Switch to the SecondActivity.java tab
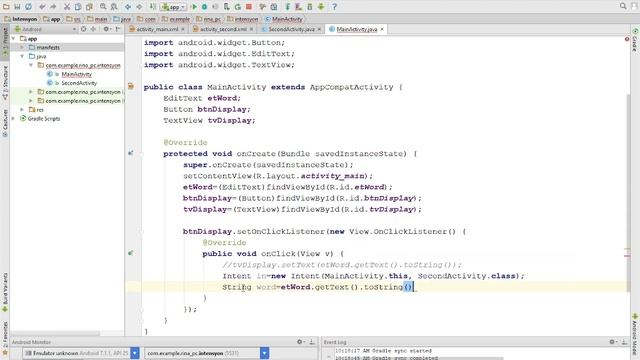 [x=291, y=29]
